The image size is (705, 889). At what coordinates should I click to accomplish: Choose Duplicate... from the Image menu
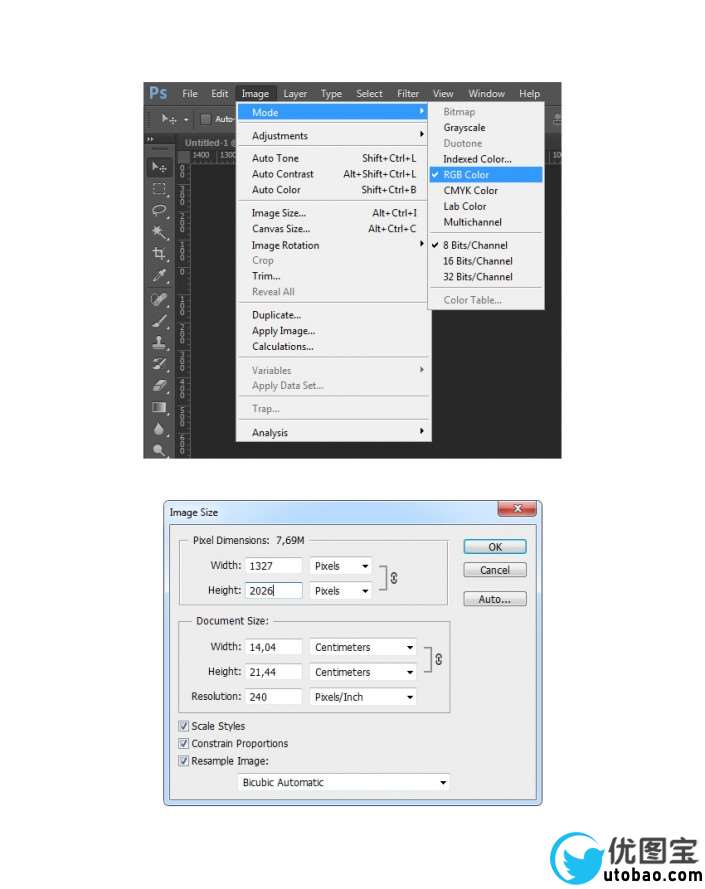click(333, 315)
